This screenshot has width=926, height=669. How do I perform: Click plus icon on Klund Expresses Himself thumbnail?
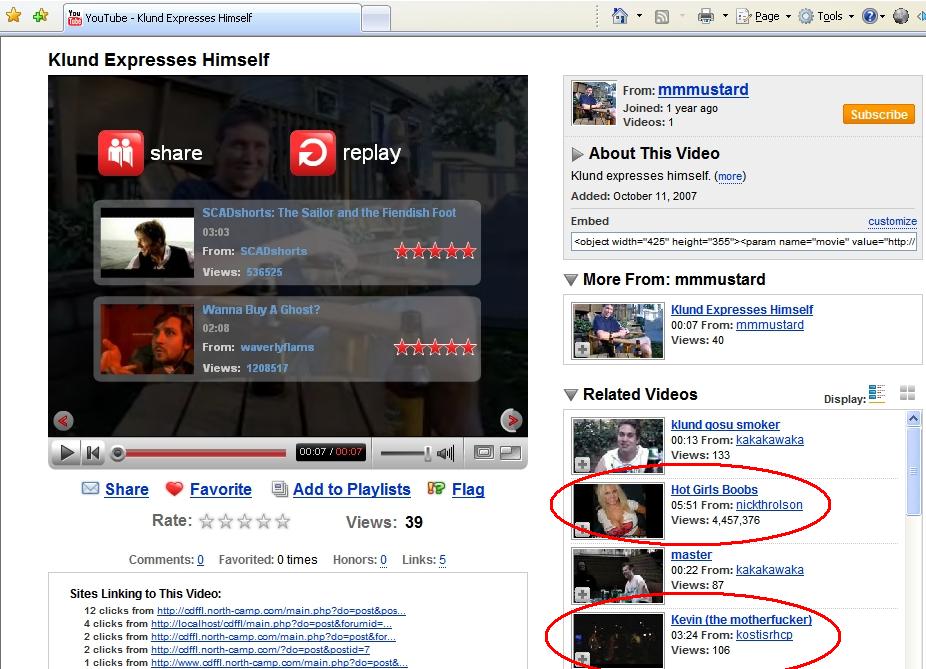click(582, 350)
